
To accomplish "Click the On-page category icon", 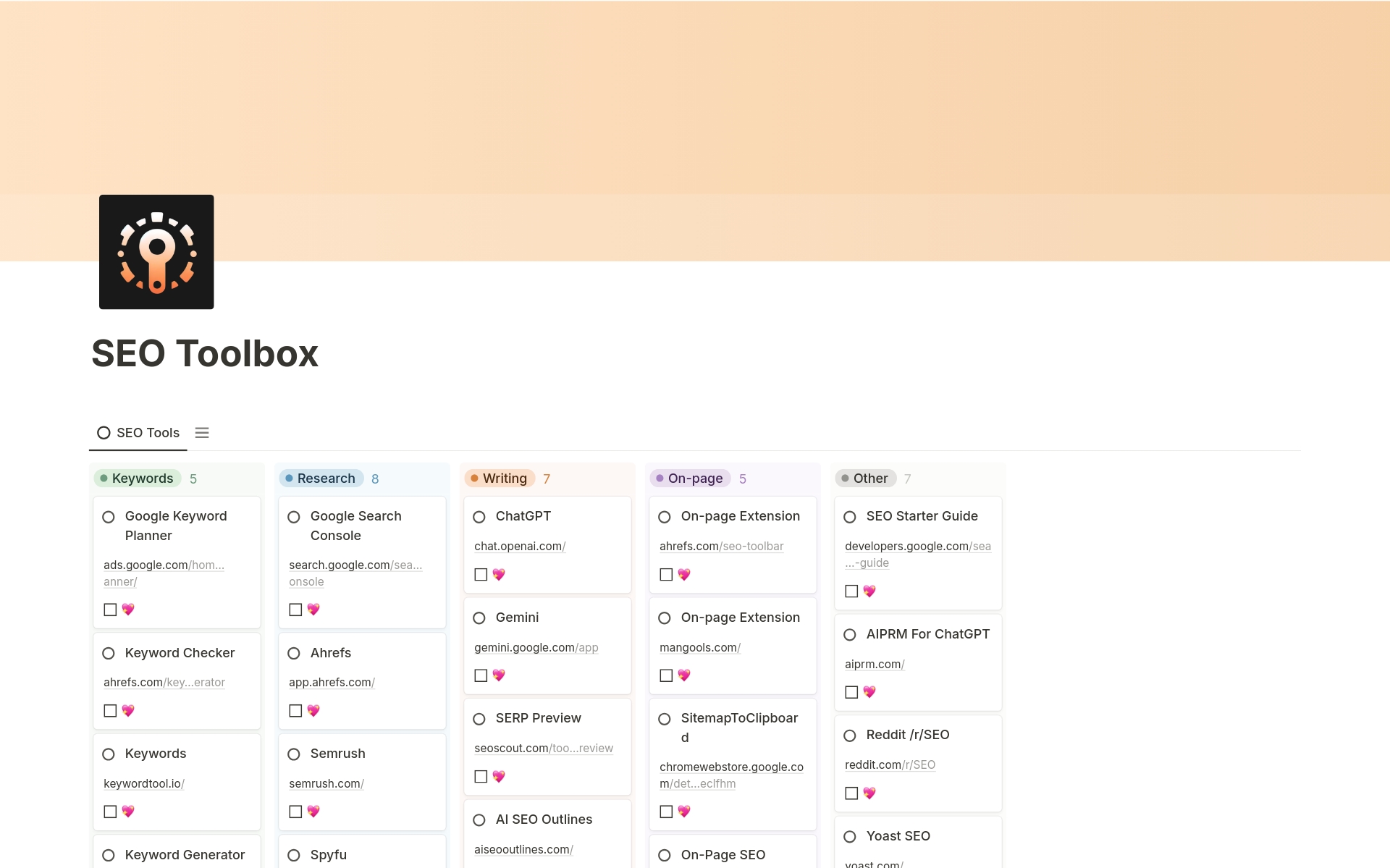I will [x=657, y=478].
